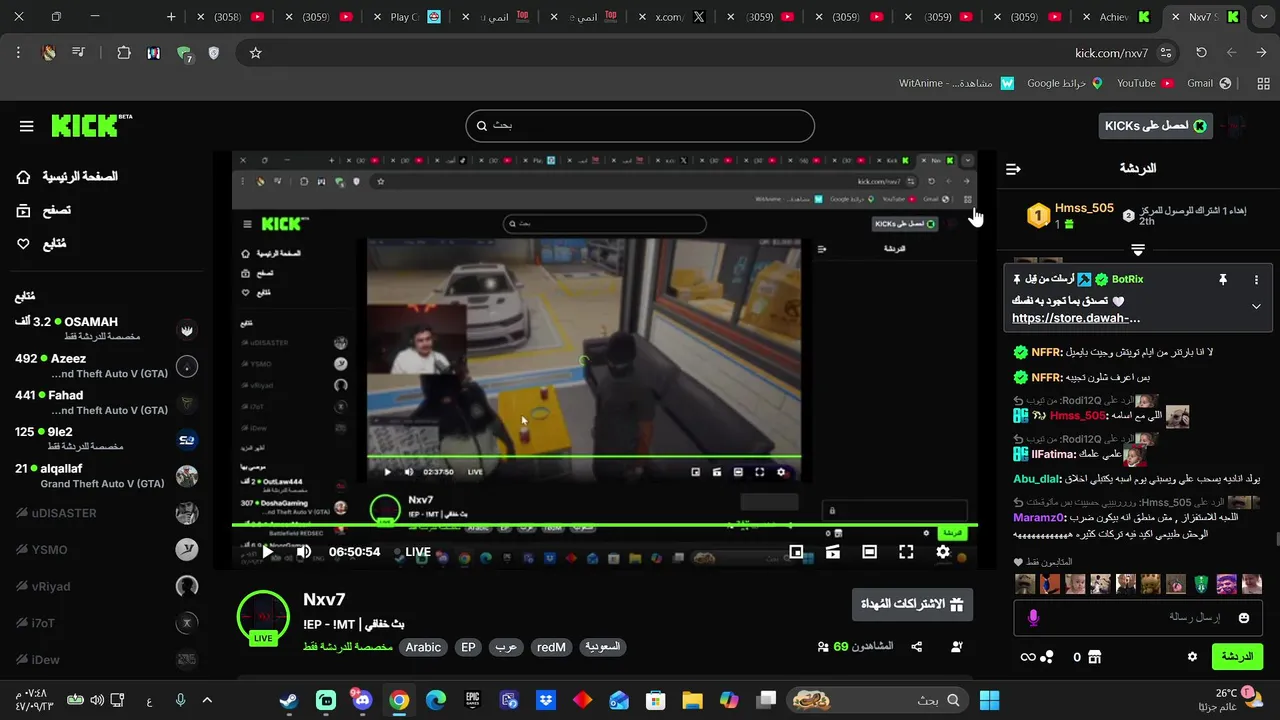The image size is (1280, 720).
Task: Open offline vRiyad channel
Action: [105, 587]
